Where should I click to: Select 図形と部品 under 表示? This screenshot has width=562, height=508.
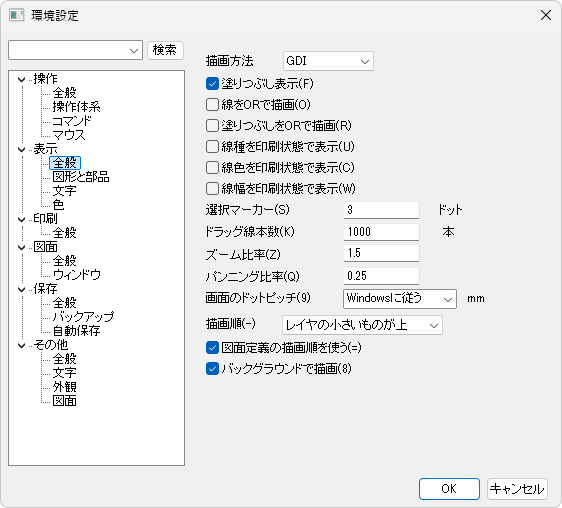click(x=81, y=177)
